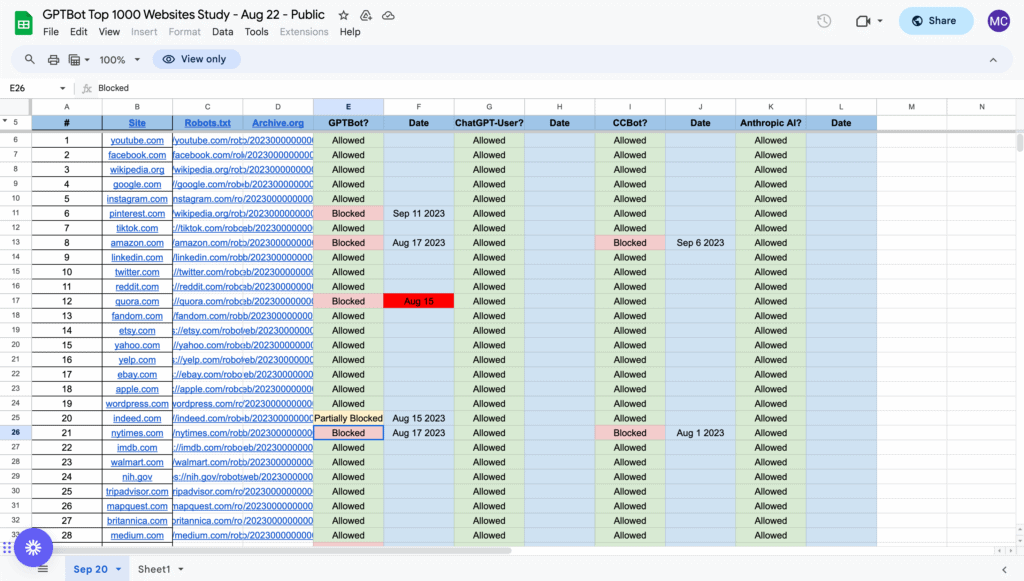Image resolution: width=1024 pixels, height=581 pixels.
Task: Open Sep 20 sheet tab menu arrow
Action: pyautogui.click(x=118, y=569)
